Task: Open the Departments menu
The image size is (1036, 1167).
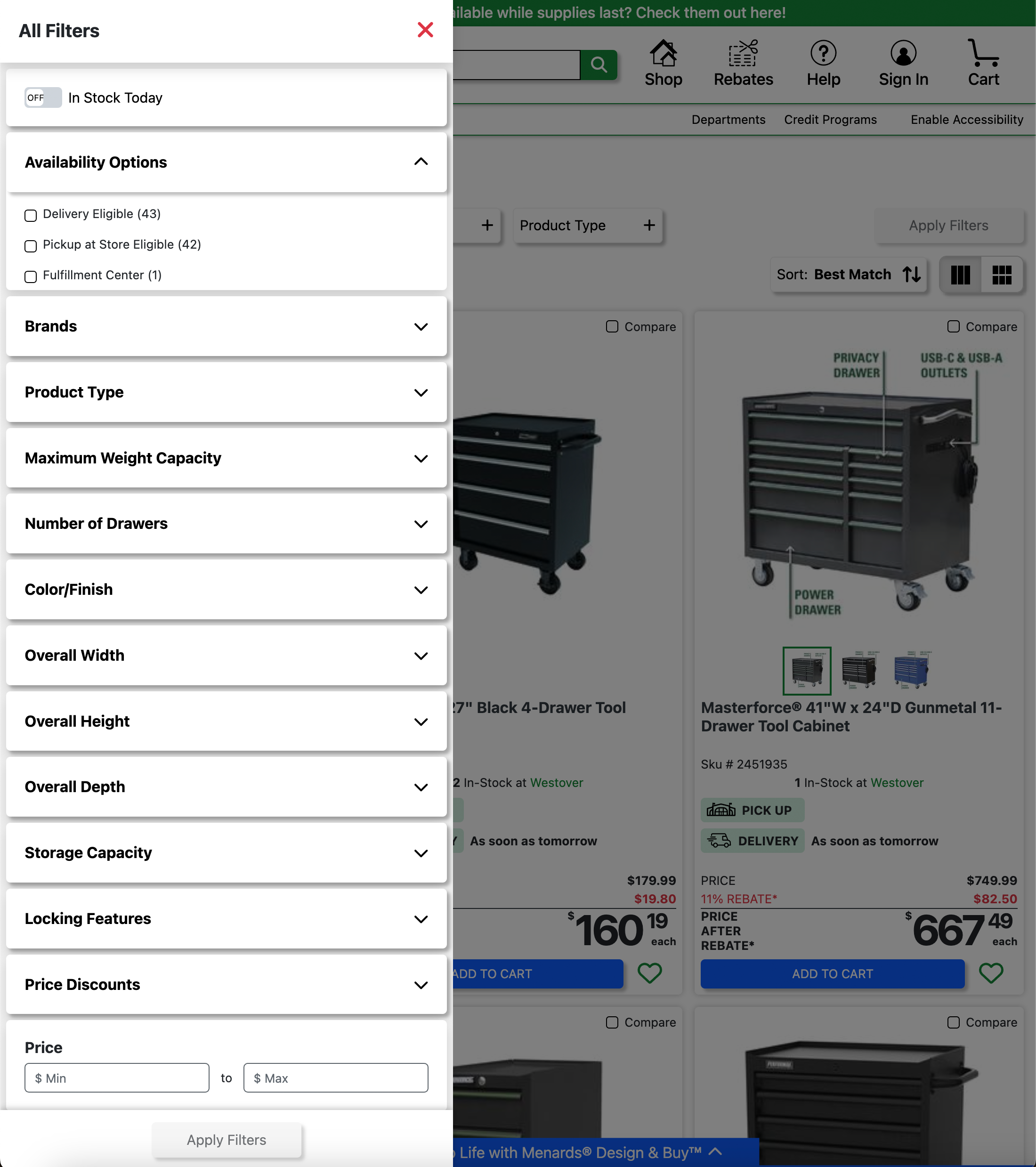Action: 728,119
